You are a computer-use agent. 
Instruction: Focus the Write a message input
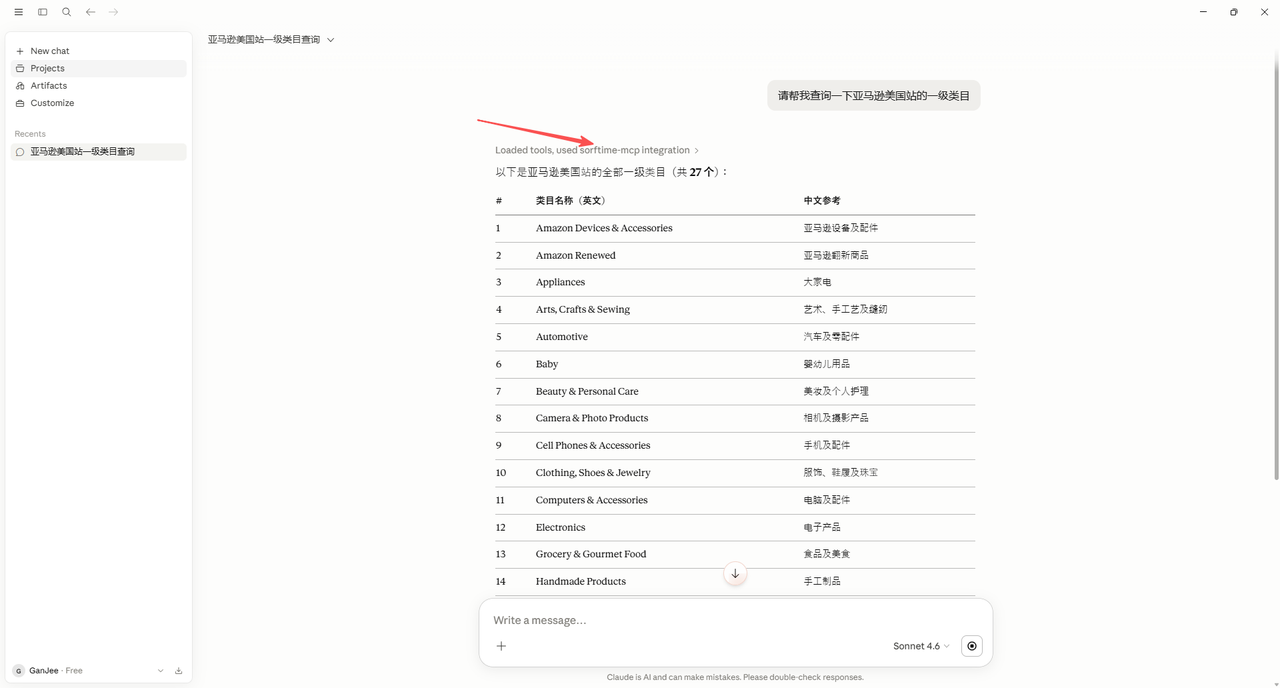pos(735,620)
